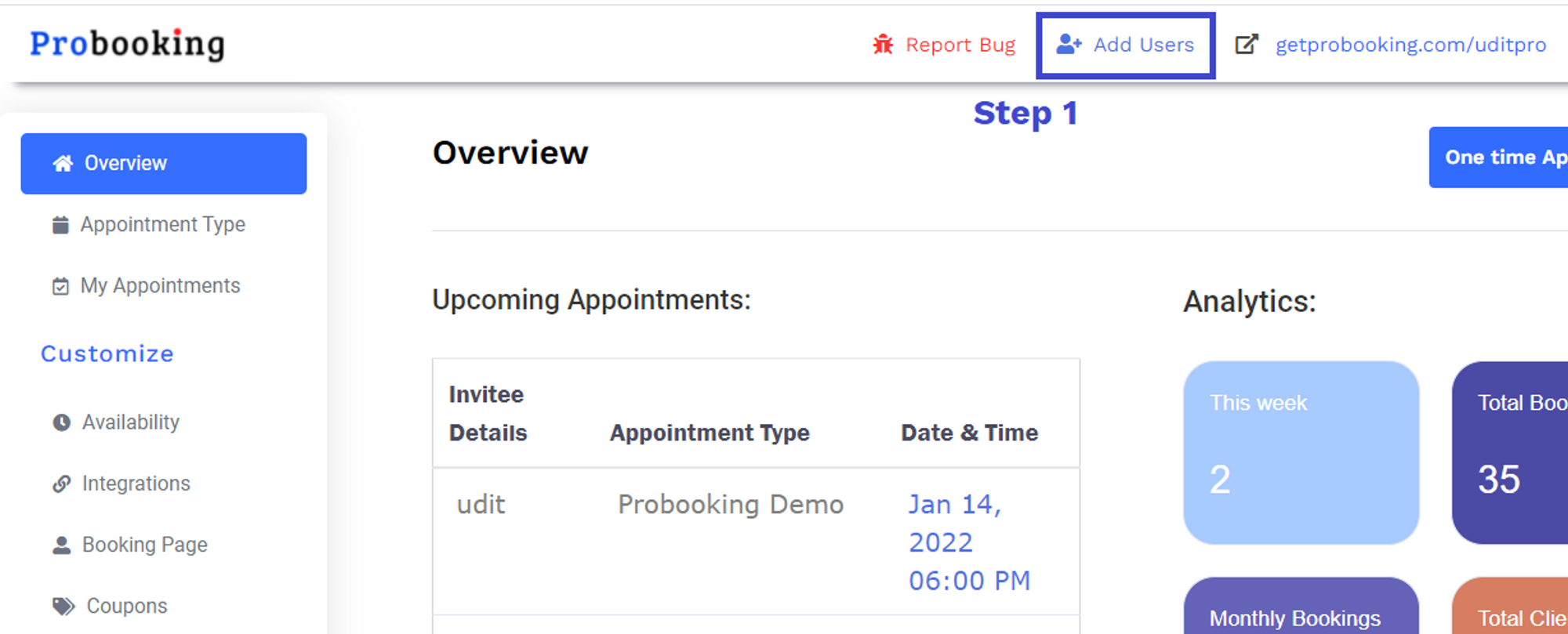Viewport: 1568px width, 634px height.
Task: Click 'Probooking Demo' appointment cell
Action: pyautogui.click(x=731, y=504)
